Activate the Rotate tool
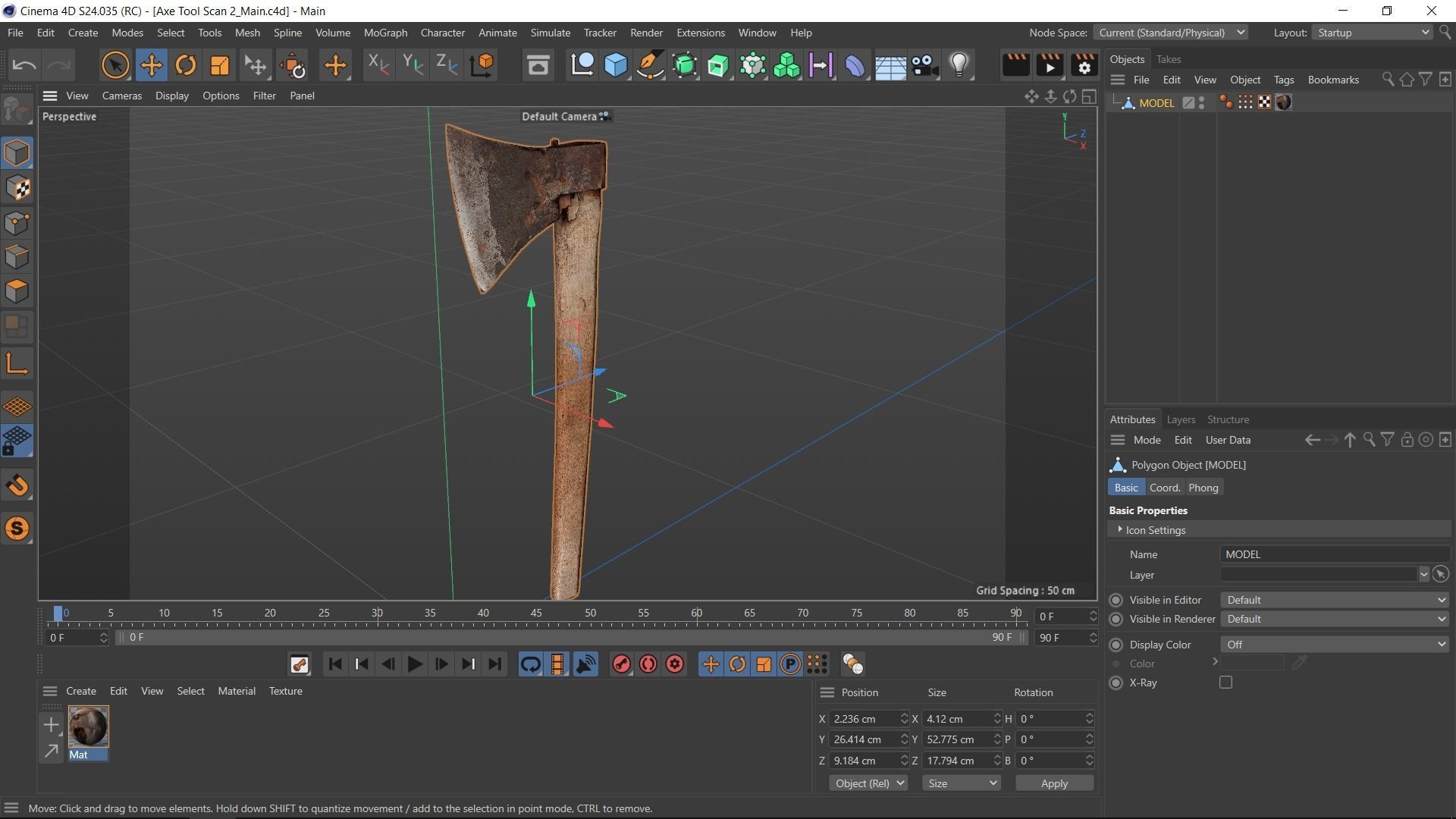 click(x=185, y=65)
